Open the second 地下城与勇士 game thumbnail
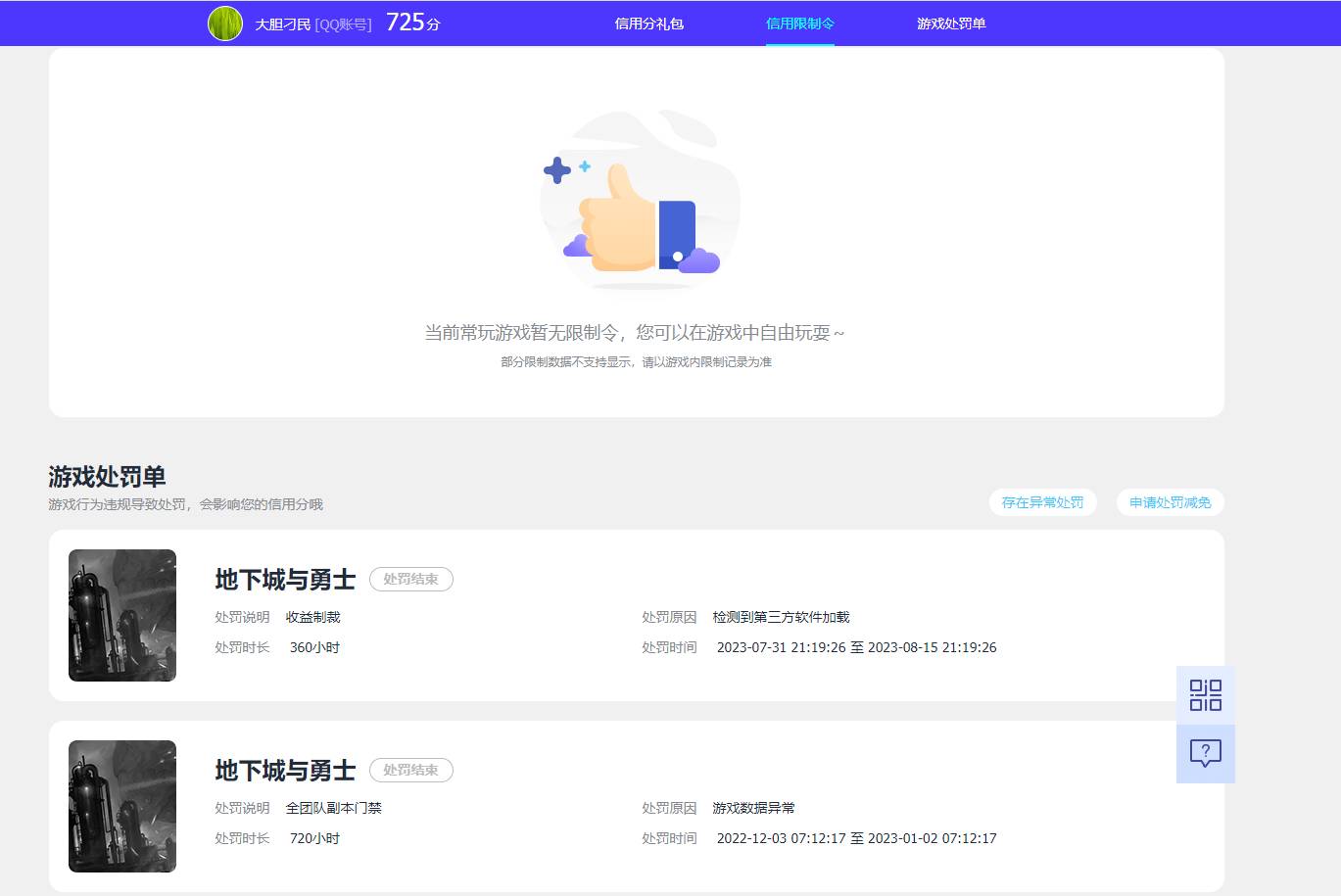The height and width of the screenshot is (896, 1341). coord(121,805)
